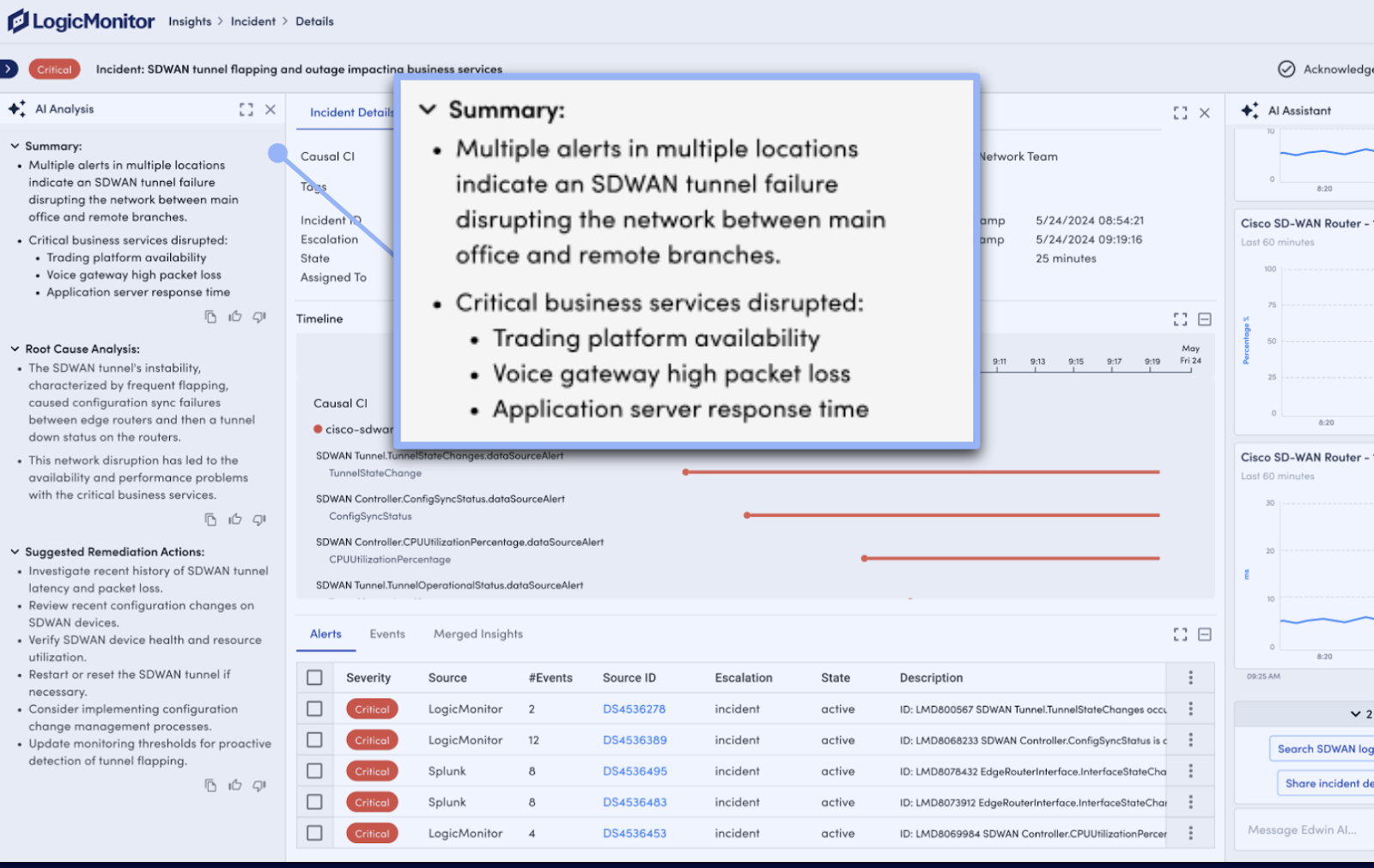Collapse the Summary section in AI Analysis
1374x868 pixels.
[15, 146]
